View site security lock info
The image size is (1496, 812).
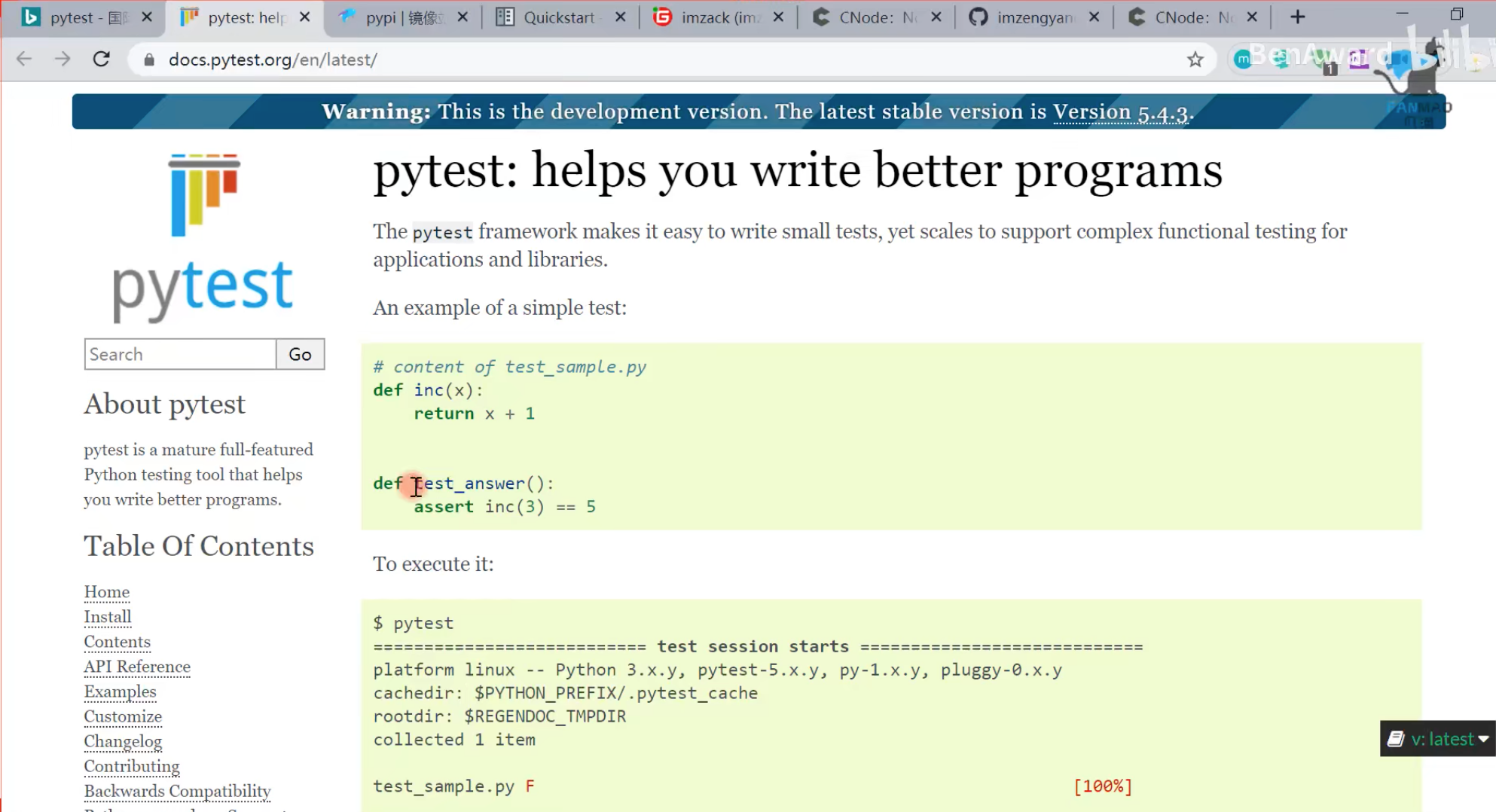[149, 60]
